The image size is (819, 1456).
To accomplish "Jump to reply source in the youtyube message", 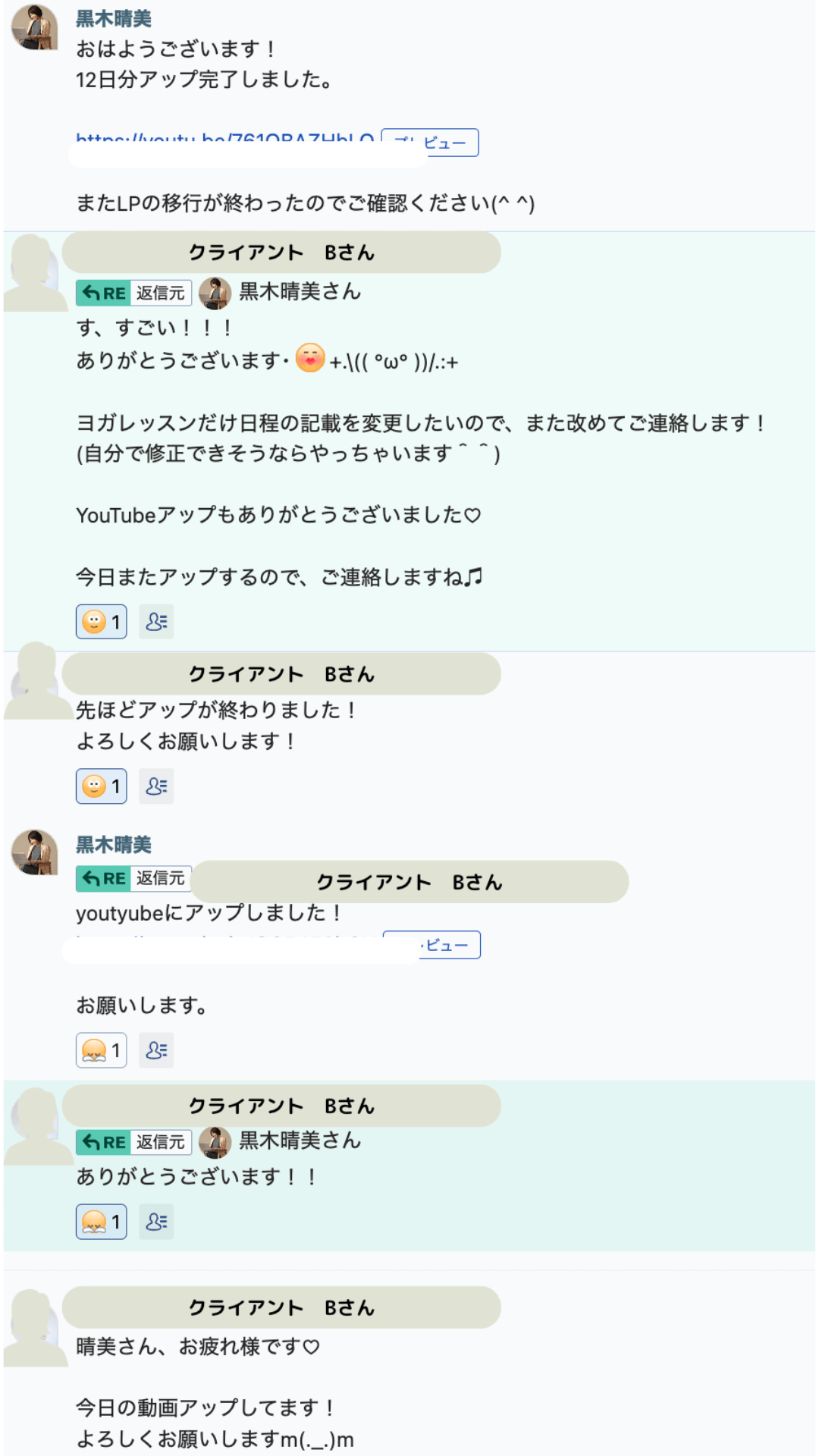I will point(133,878).
